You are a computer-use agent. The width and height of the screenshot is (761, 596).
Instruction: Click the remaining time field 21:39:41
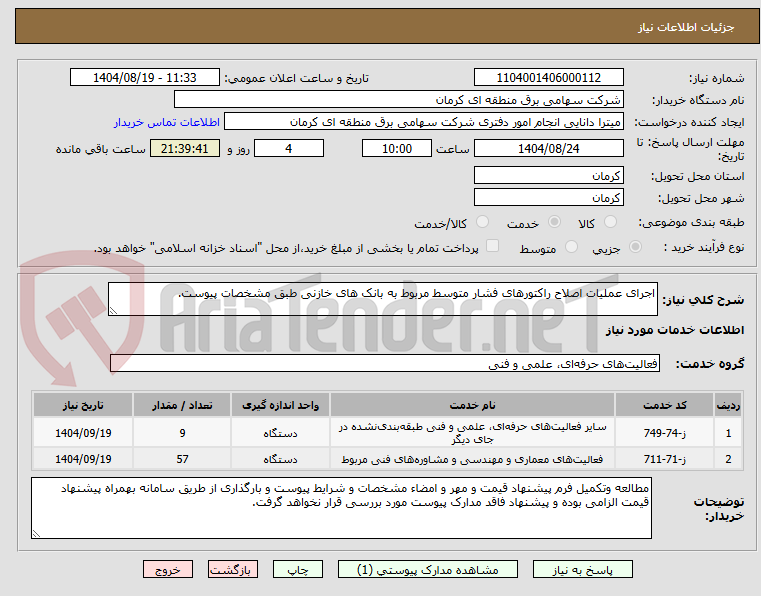coord(184,148)
